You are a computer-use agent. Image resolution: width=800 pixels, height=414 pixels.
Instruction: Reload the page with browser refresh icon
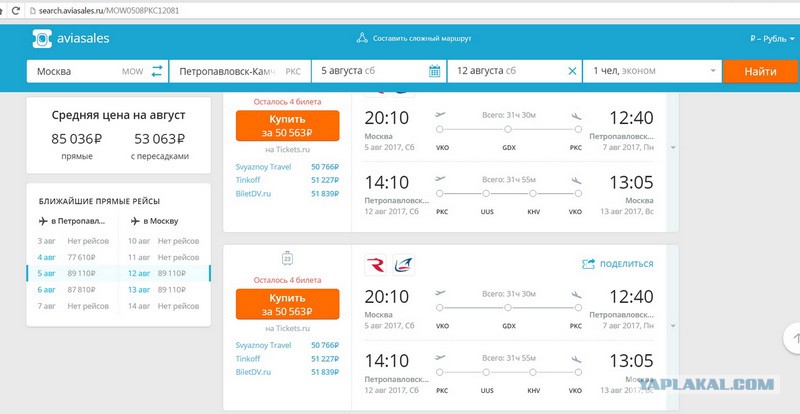pos(17,10)
